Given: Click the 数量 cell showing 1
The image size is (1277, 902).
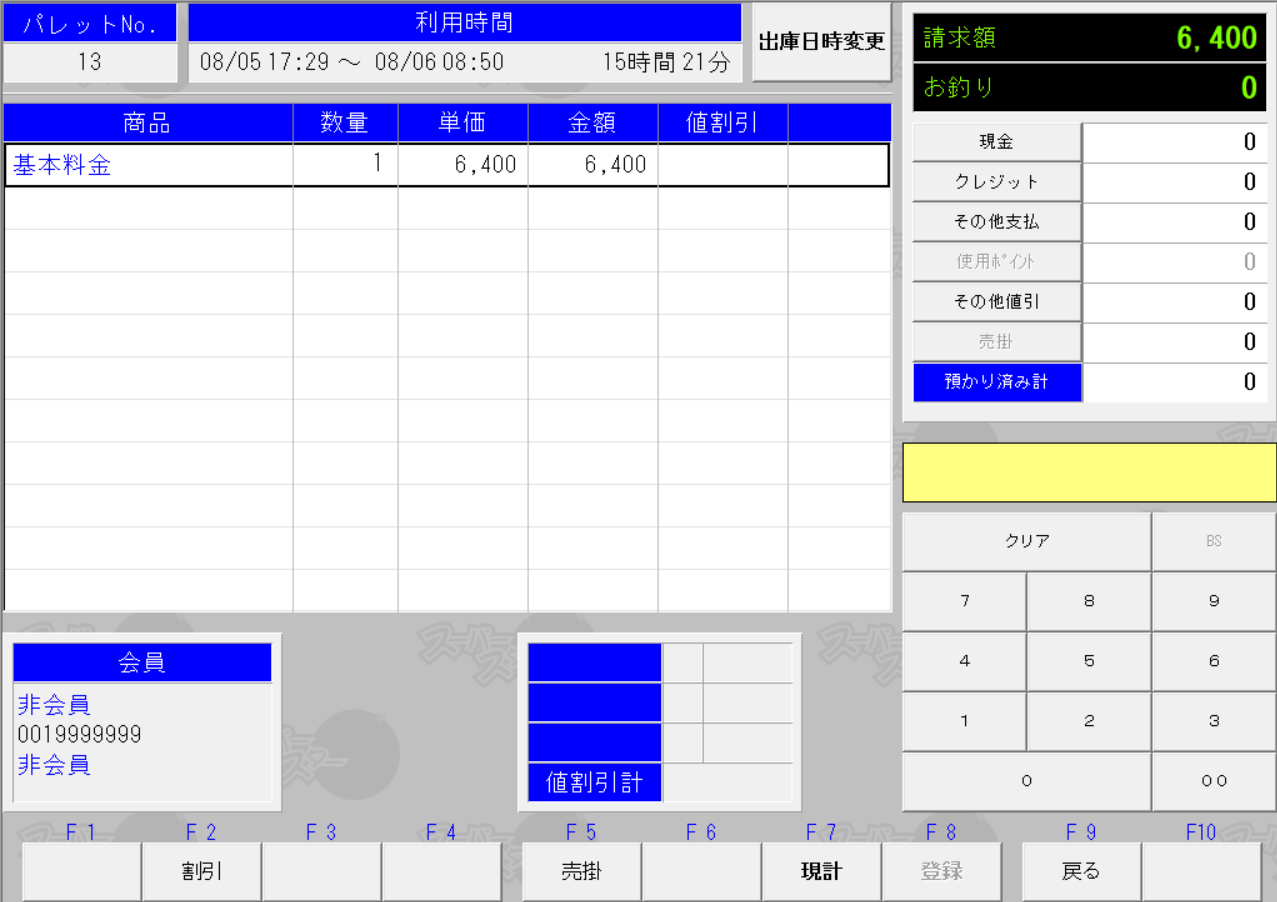Looking at the screenshot, I should (x=346, y=165).
